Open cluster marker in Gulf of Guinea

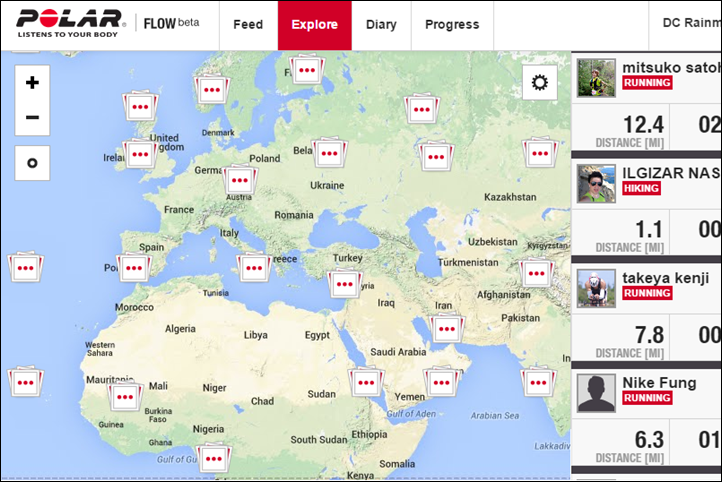[214, 458]
